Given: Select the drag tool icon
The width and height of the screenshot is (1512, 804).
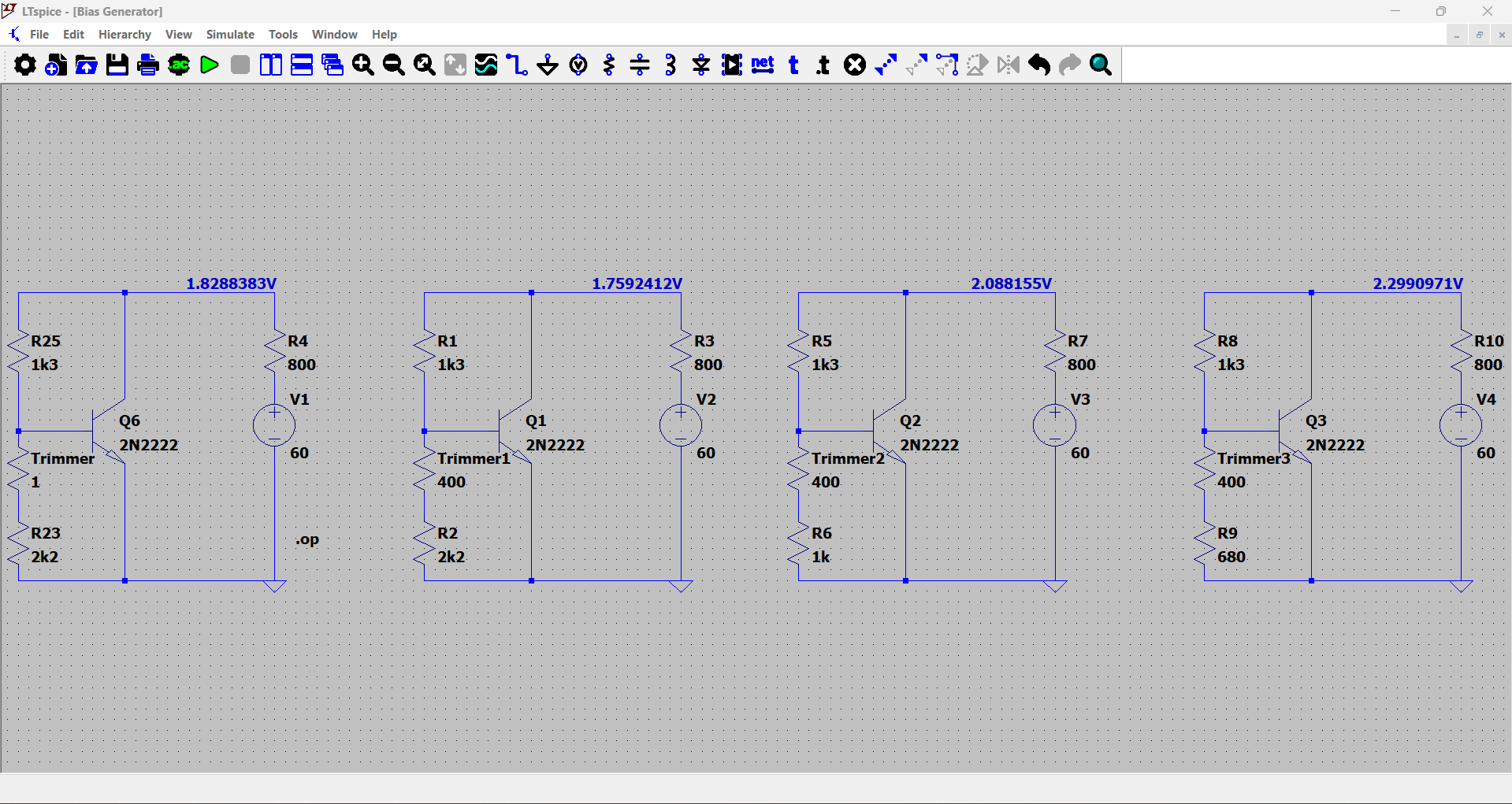Looking at the screenshot, I should tap(947, 65).
